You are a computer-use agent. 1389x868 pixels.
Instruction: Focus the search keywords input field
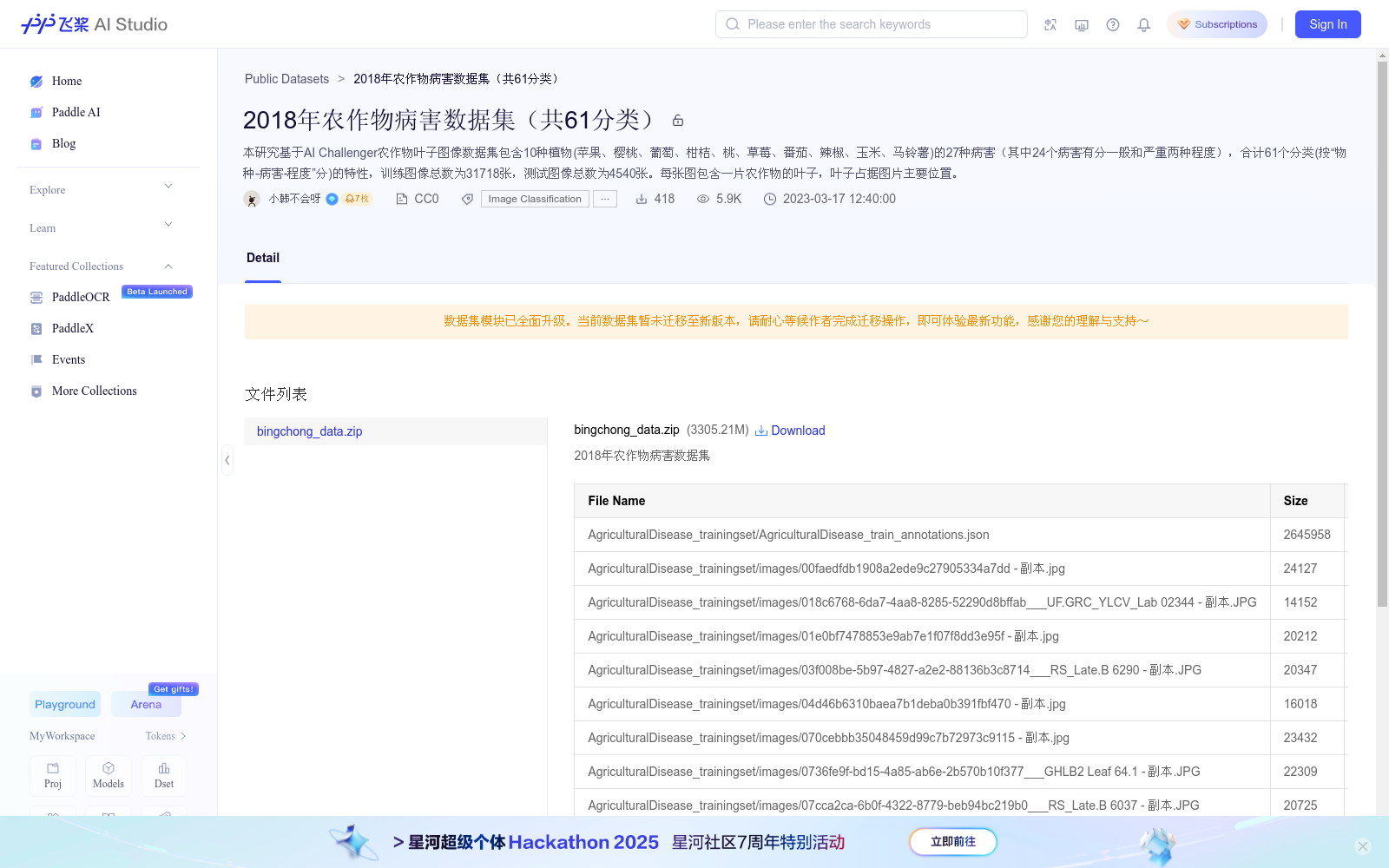[872, 24]
